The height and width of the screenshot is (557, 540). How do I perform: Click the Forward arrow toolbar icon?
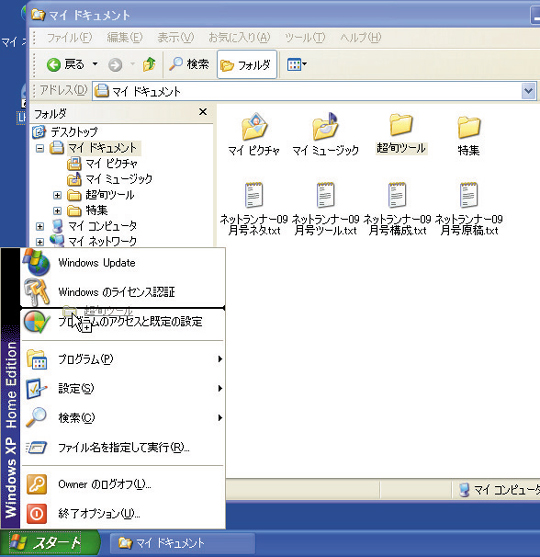pos(115,65)
